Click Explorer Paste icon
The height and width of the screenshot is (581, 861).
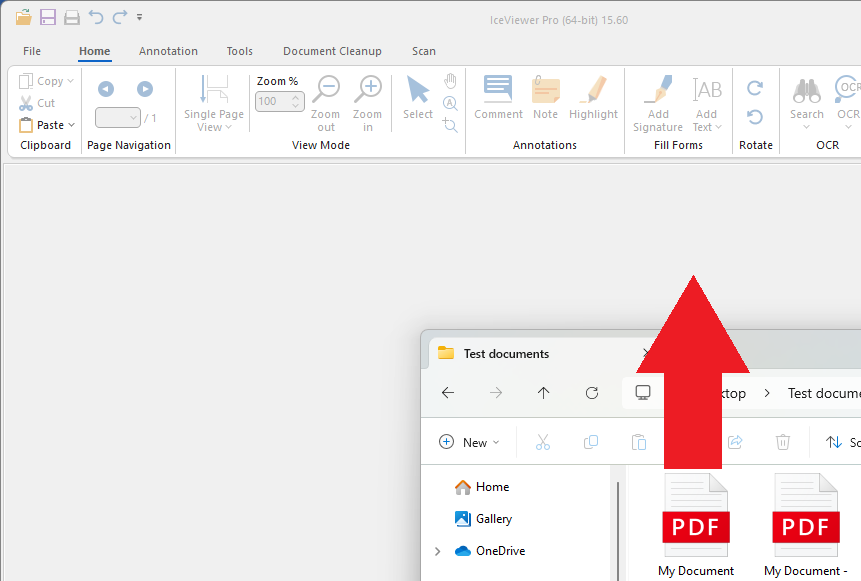pyautogui.click(x=639, y=442)
